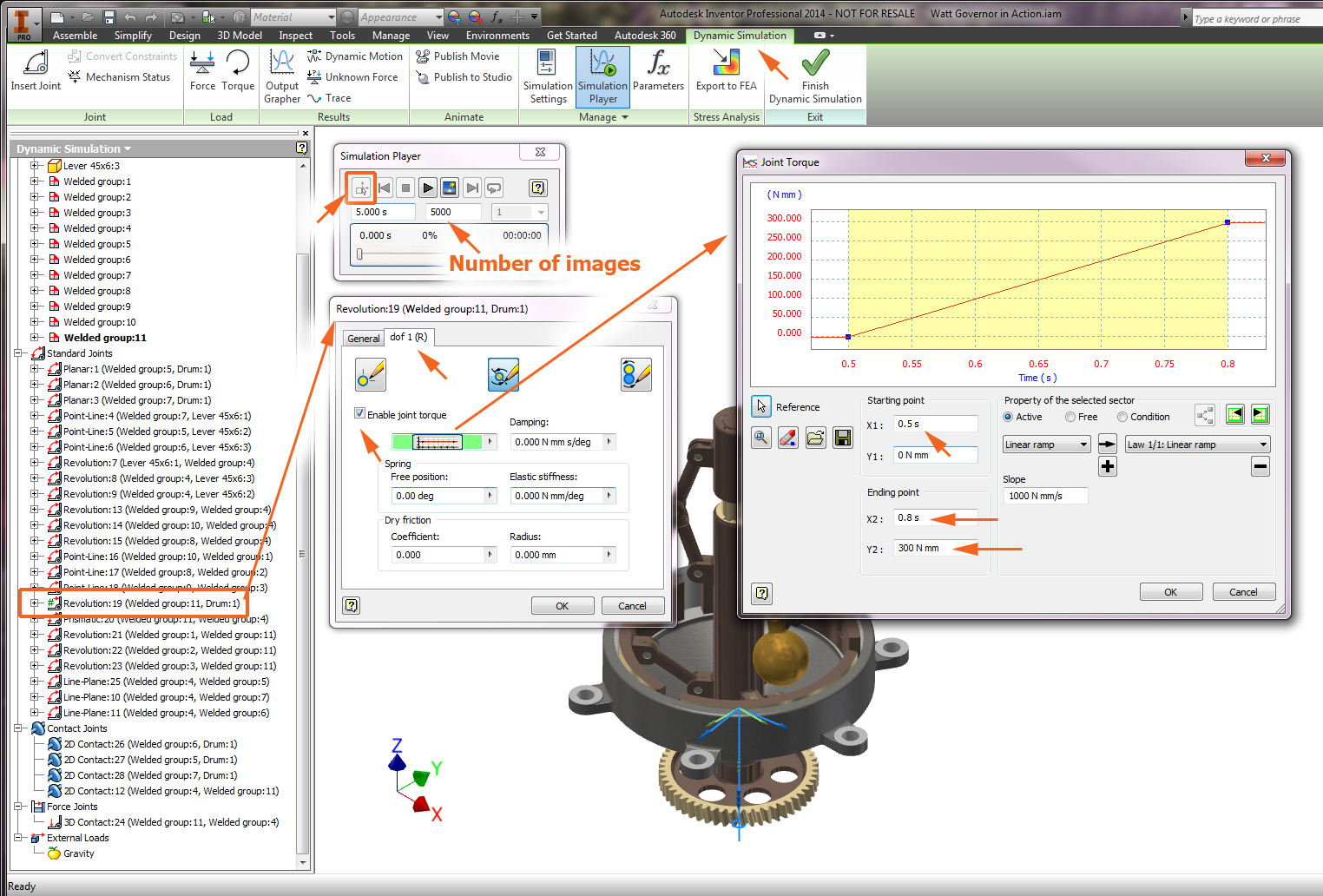Click Cancel in the Joint Torque dialog
Viewport: 1323px width, 896px height.
coord(1243,592)
